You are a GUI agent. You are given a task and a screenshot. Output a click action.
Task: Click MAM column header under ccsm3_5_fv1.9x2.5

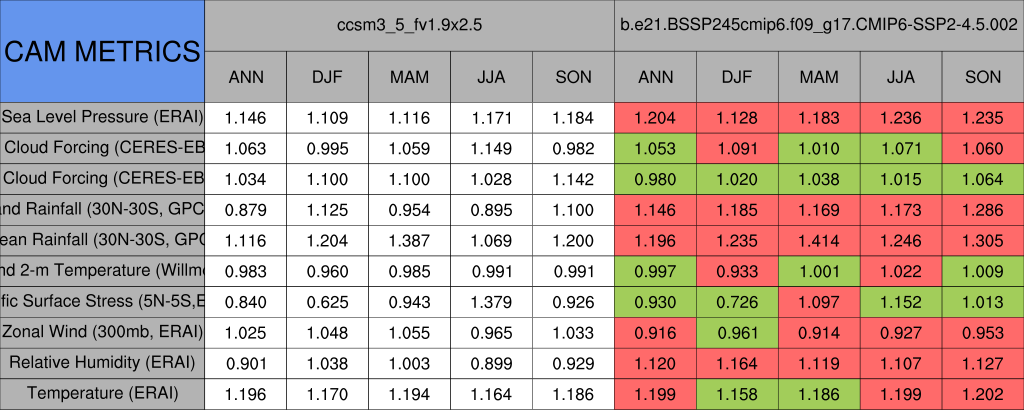[409, 77]
